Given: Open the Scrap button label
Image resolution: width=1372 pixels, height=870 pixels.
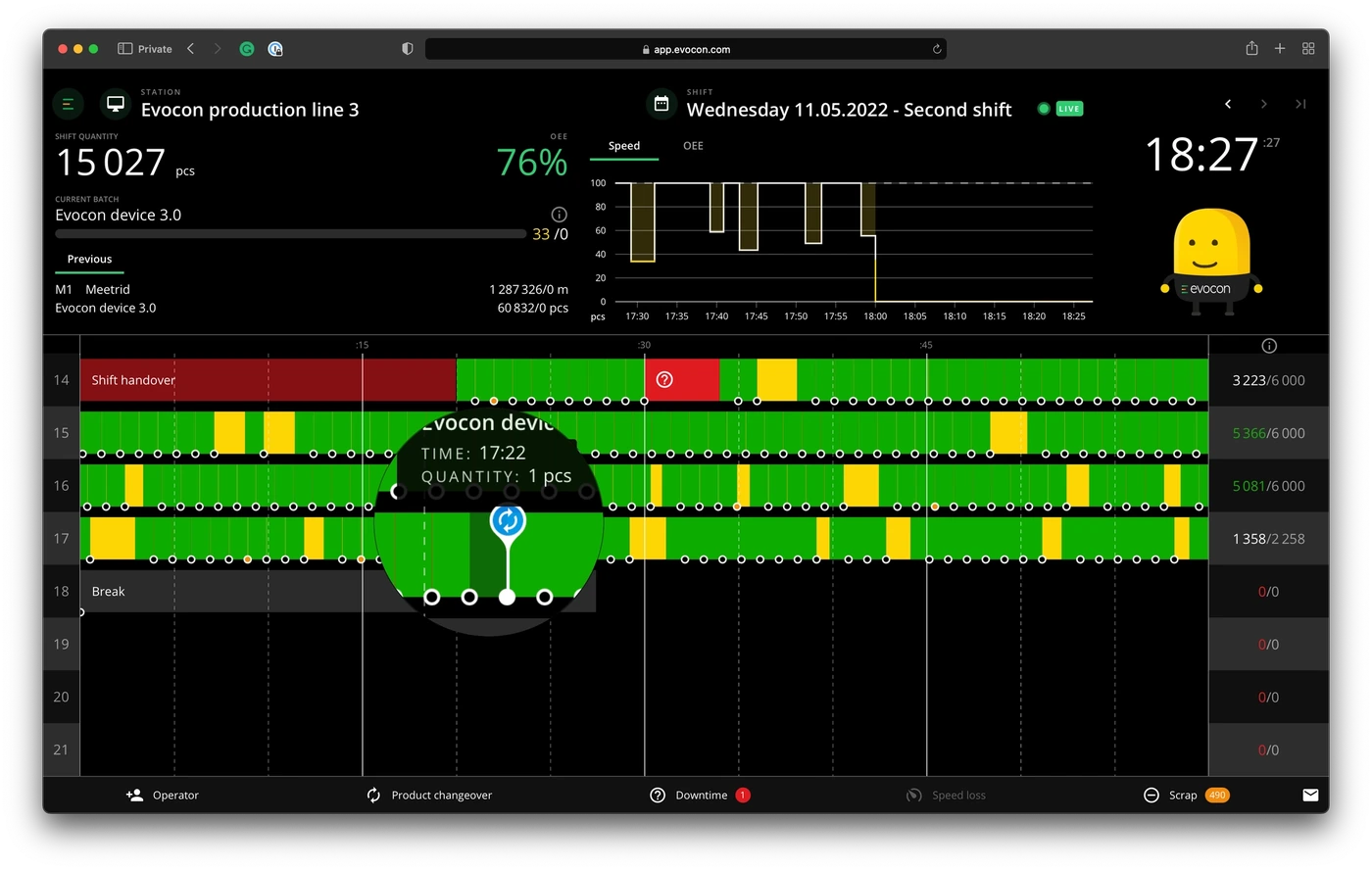Looking at the screenshot, I should point(1183,796).
